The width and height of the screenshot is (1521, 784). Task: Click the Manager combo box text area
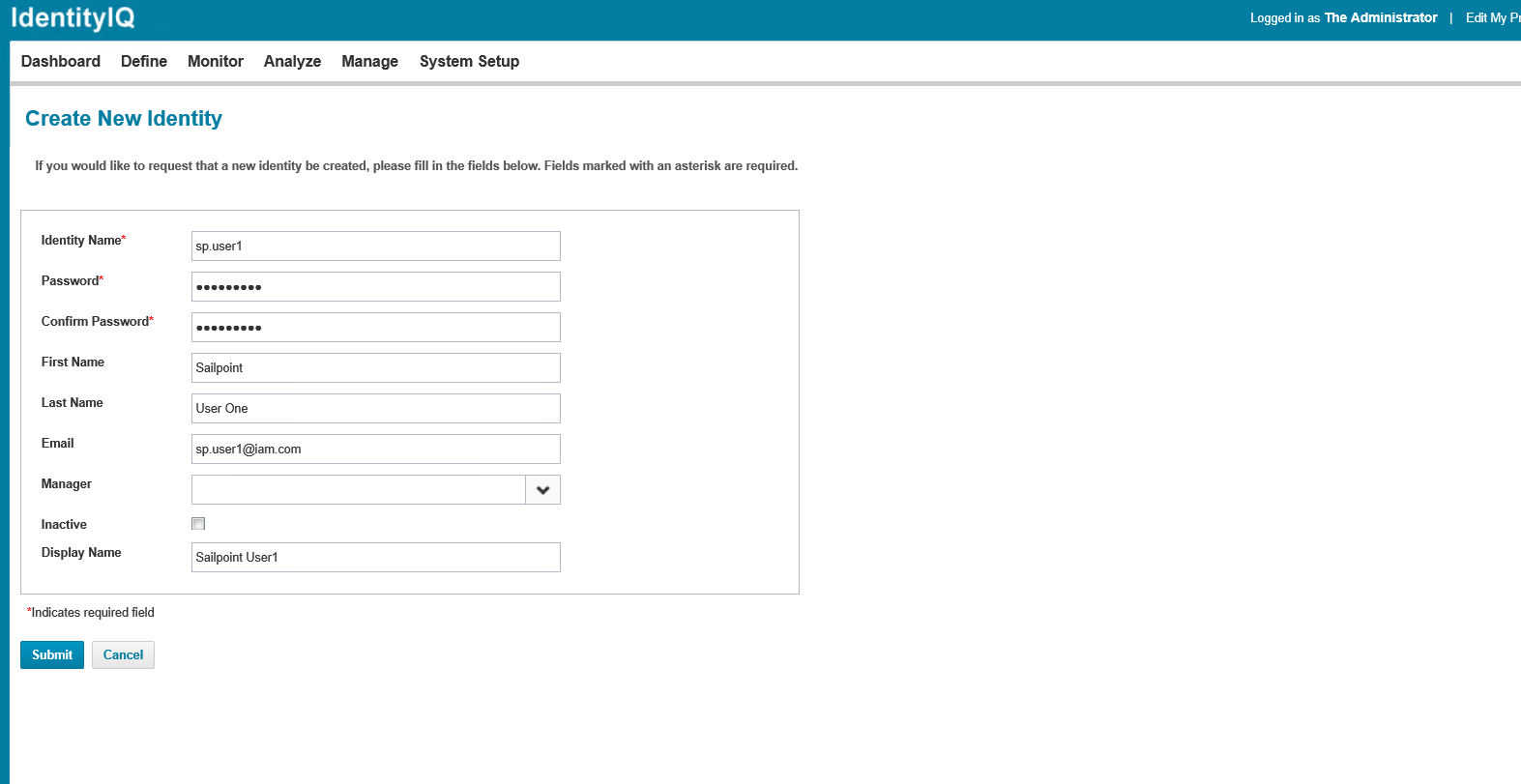[359, 489]
